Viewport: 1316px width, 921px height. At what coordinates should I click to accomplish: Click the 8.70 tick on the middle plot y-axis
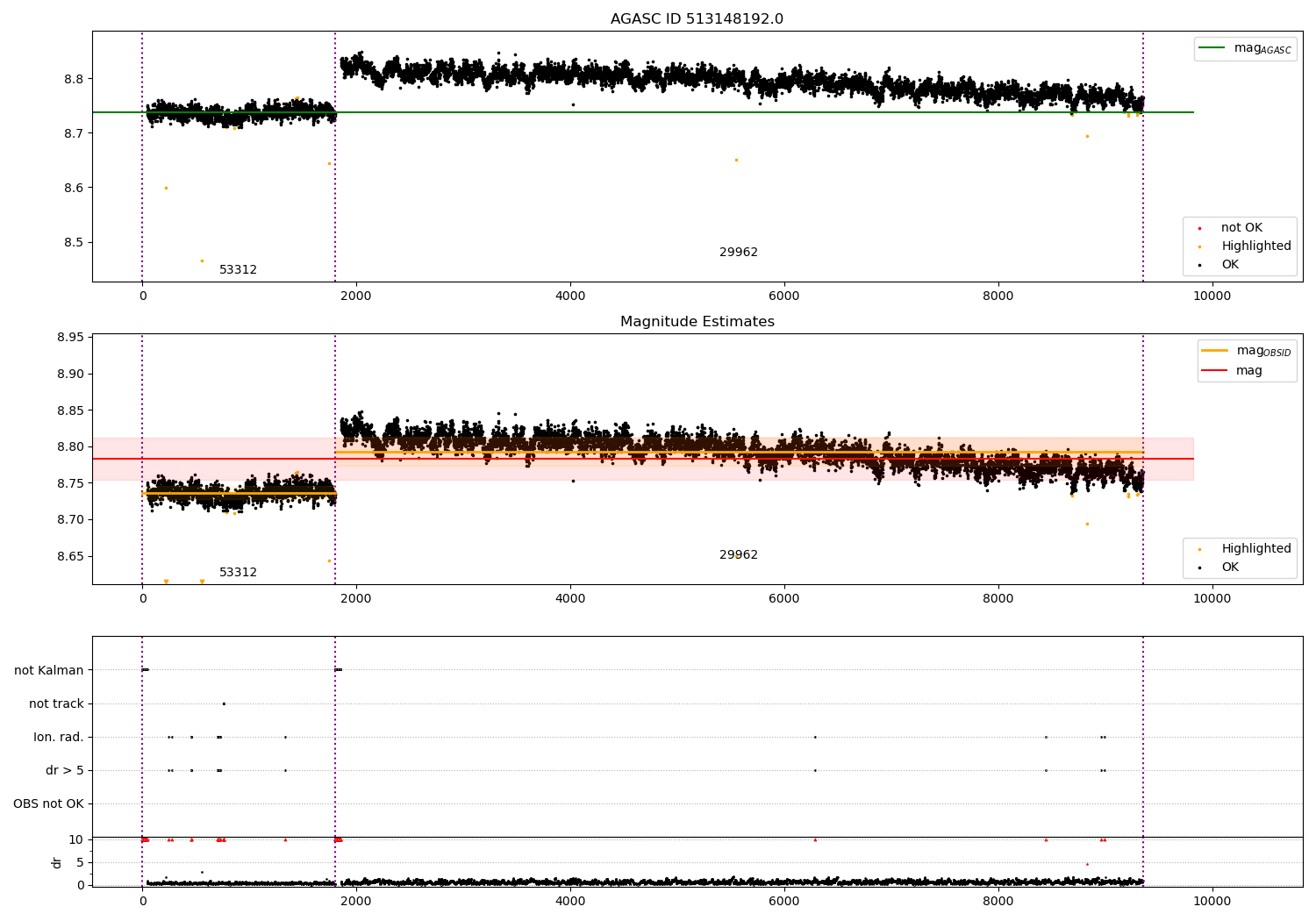[70, 520]
